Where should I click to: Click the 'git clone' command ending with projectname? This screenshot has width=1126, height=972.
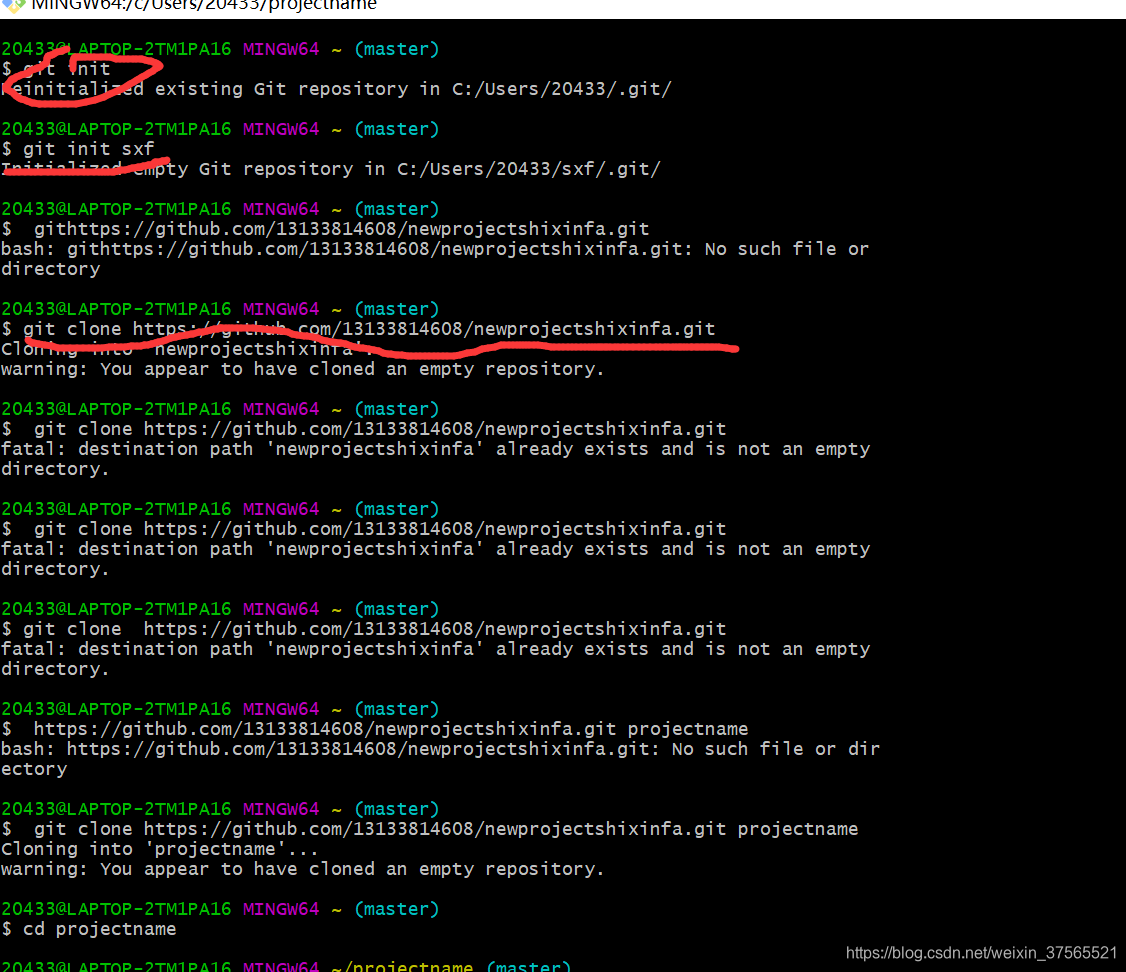click(429, 829)
